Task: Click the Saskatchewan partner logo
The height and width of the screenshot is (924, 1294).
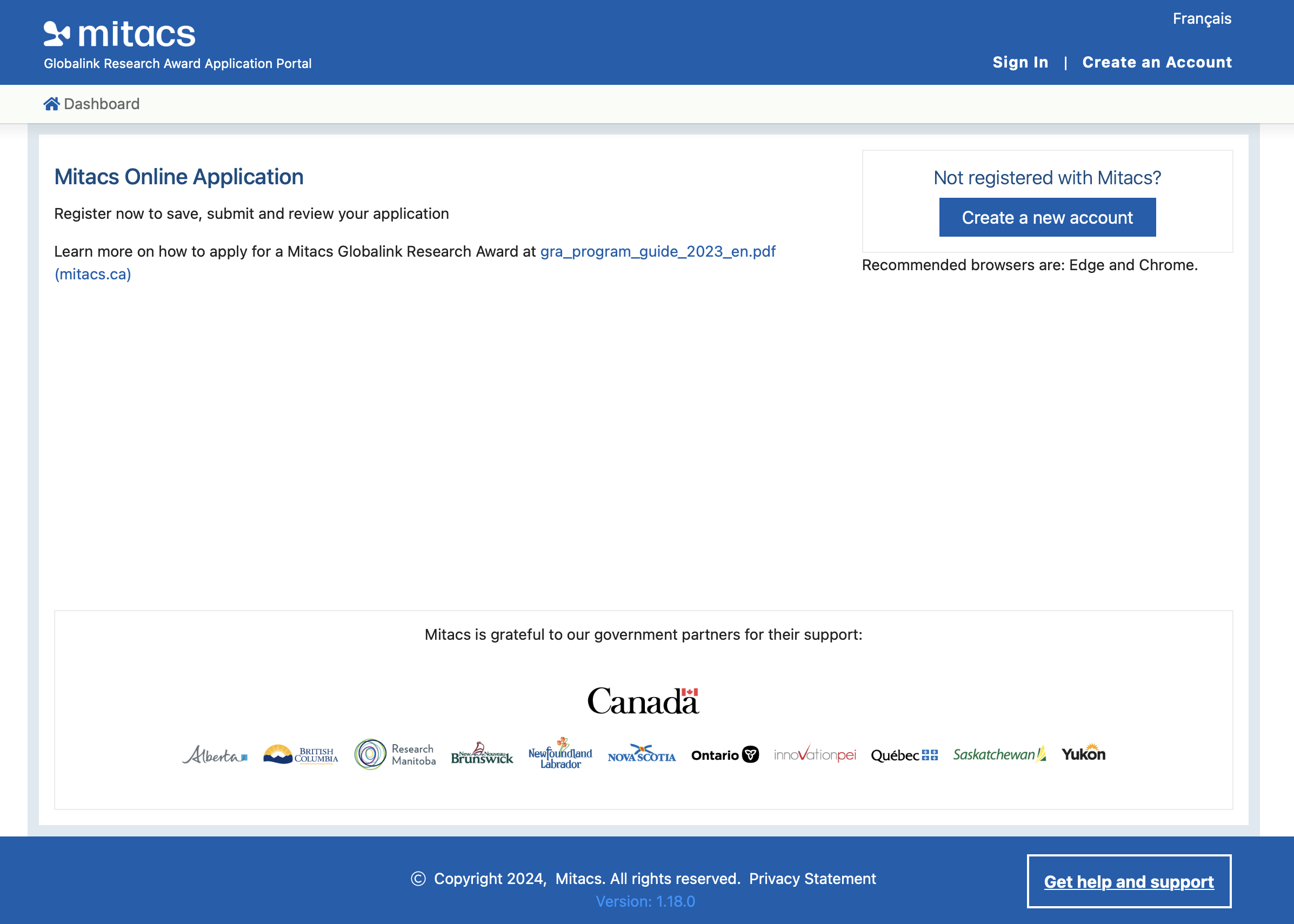Action: click(x=999, y=754)
